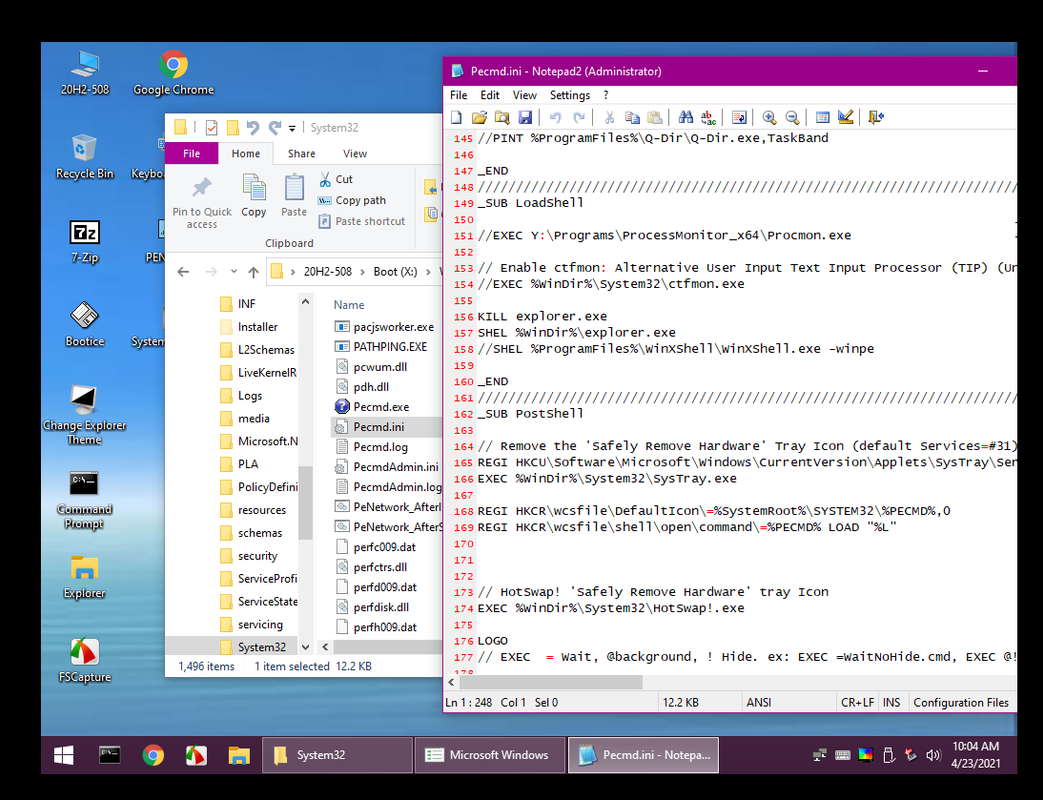Screen dimensions: 1043x800
Task: Toggle the INS insert mode indicator
Action: click(891, 702)
